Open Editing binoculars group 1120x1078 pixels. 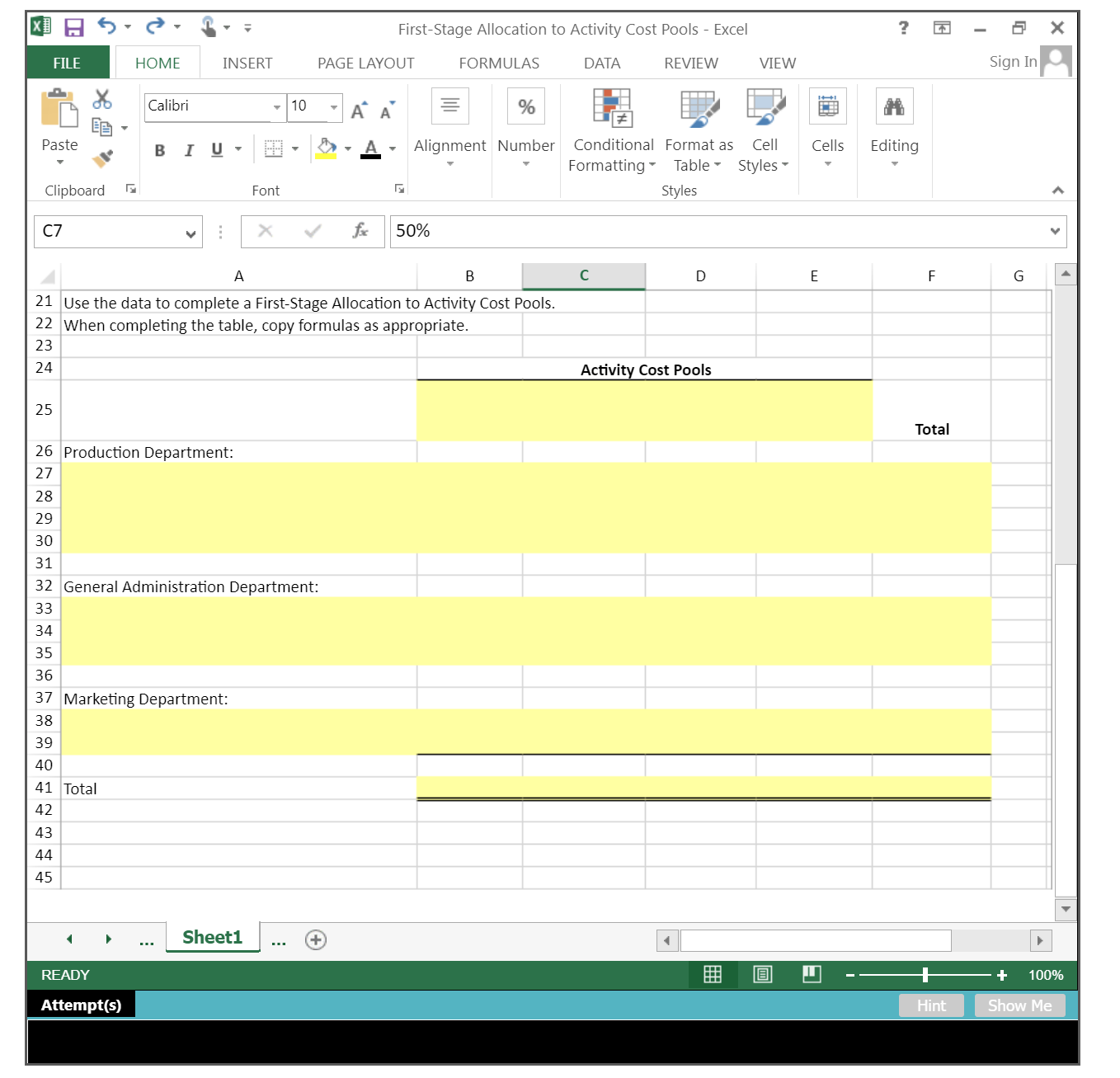(894, 106)
